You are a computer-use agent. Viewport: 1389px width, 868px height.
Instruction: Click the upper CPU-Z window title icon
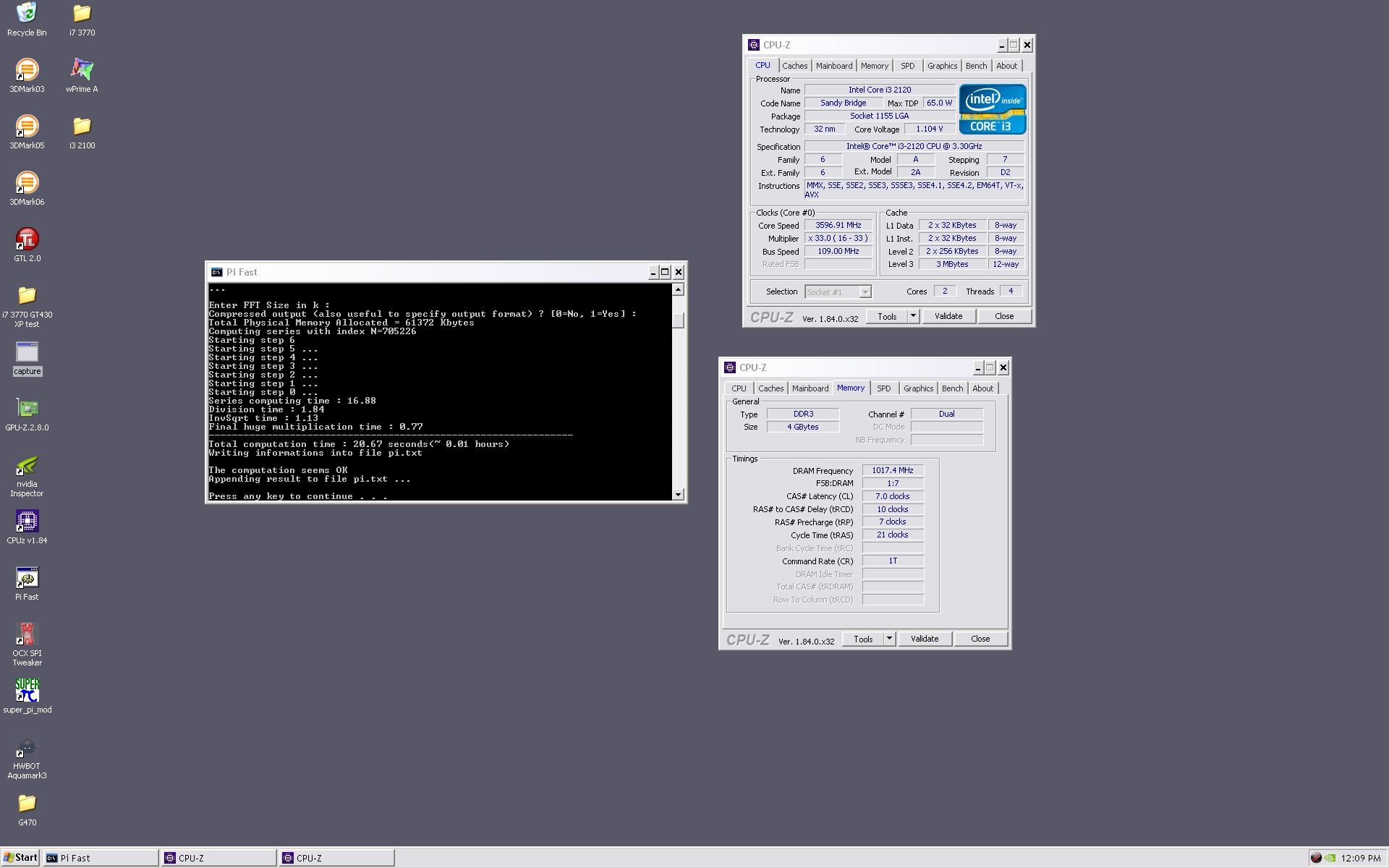[753, 45]
